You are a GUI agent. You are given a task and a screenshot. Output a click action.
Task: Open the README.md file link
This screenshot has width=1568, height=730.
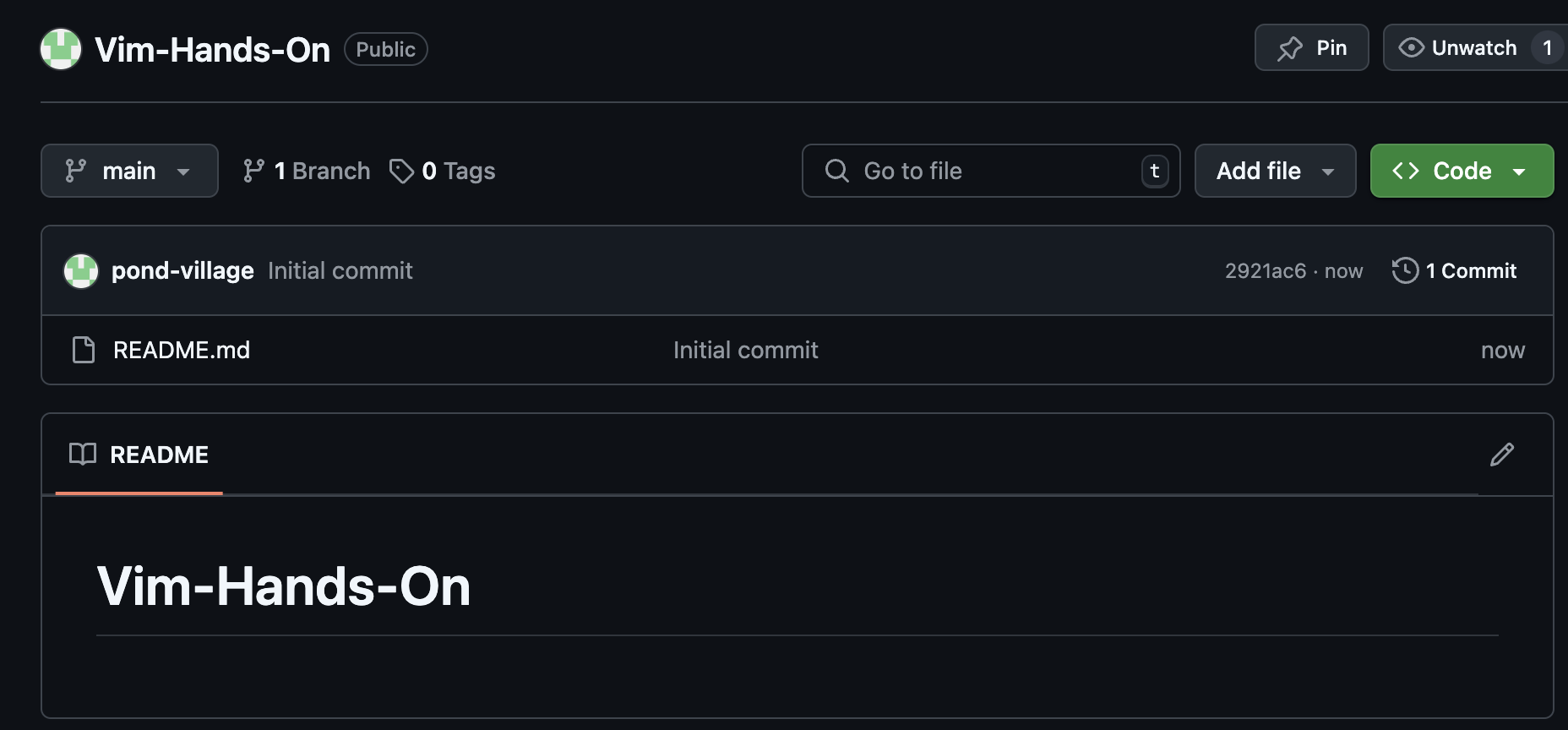[x=182, y=350]
